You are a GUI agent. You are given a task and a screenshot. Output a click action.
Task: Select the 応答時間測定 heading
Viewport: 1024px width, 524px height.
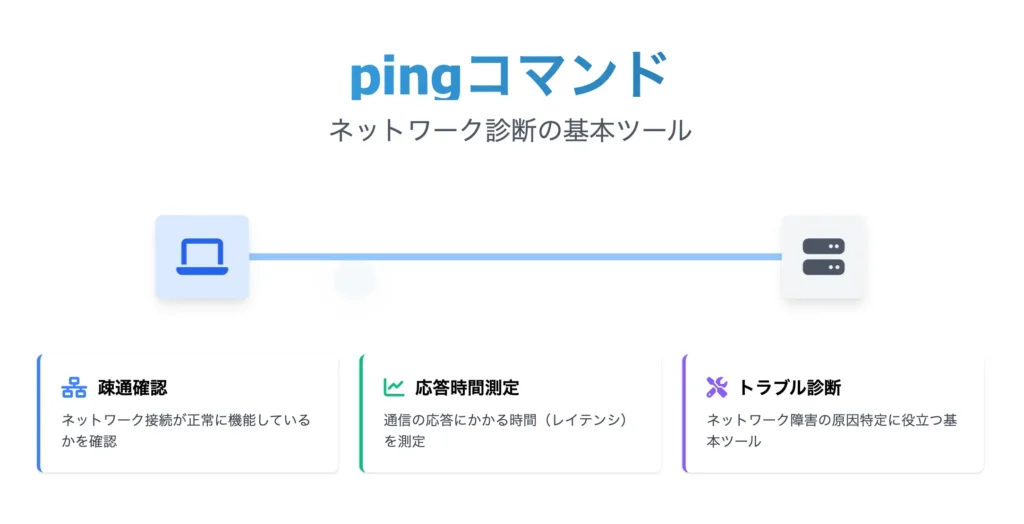tap(467, 387)
